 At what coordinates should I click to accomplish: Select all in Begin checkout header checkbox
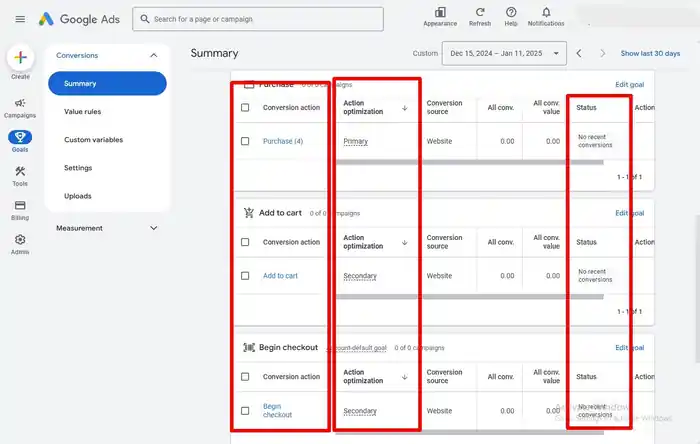(x=245, y=377)
